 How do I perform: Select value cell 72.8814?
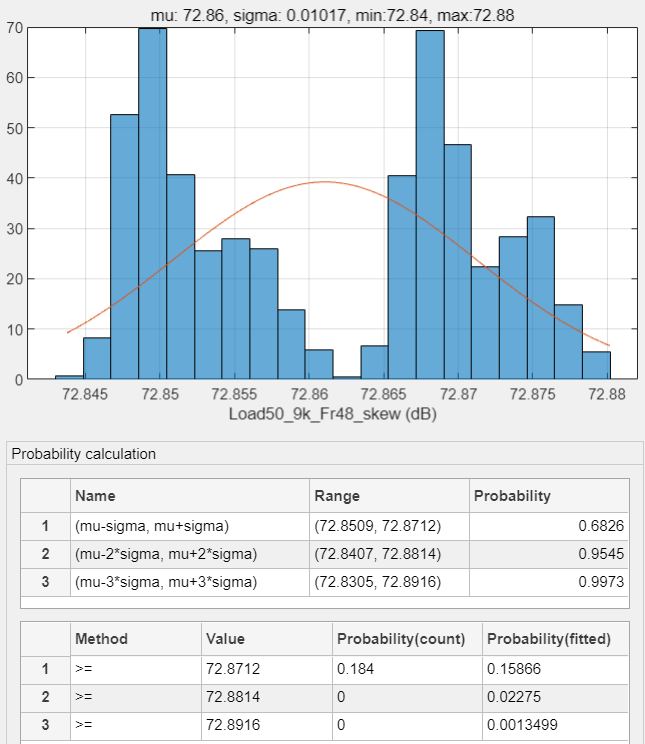(x=267, y=697)
